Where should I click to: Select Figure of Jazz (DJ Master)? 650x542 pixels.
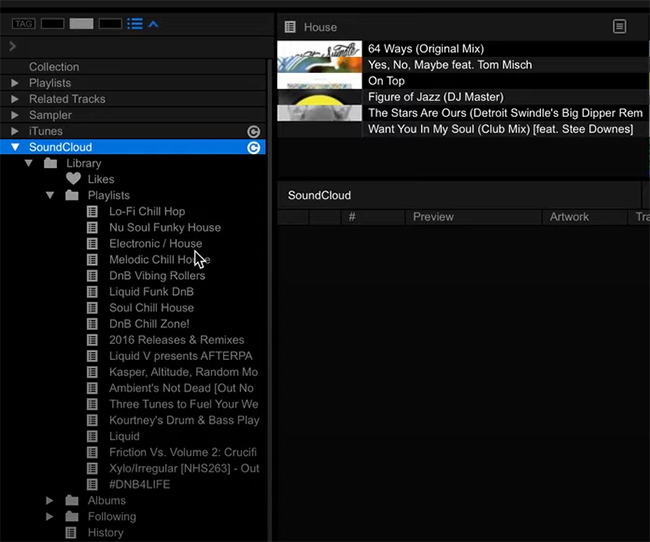tap(436, 97)
